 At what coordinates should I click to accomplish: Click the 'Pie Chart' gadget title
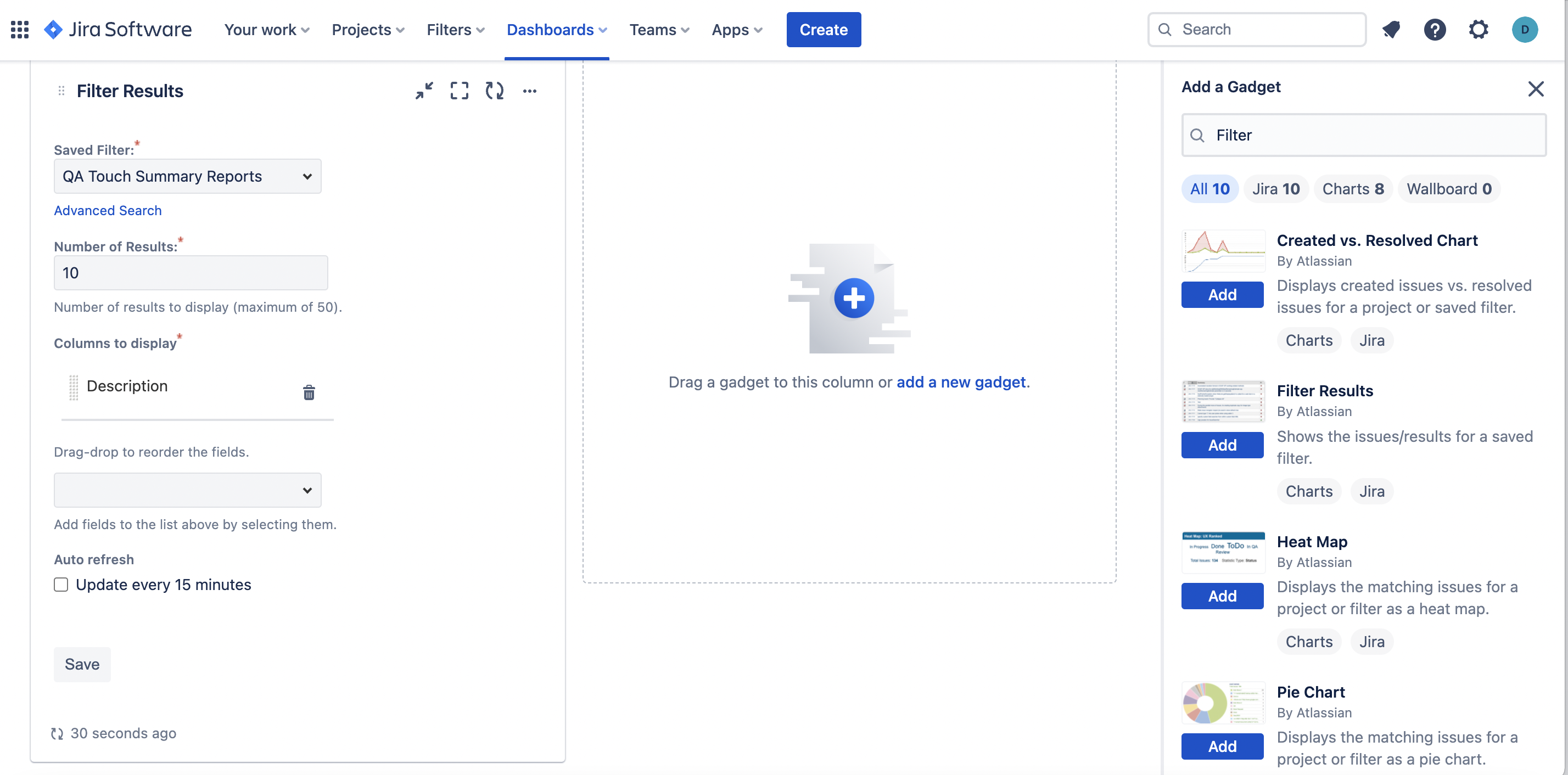click(x=1311, y=692)
